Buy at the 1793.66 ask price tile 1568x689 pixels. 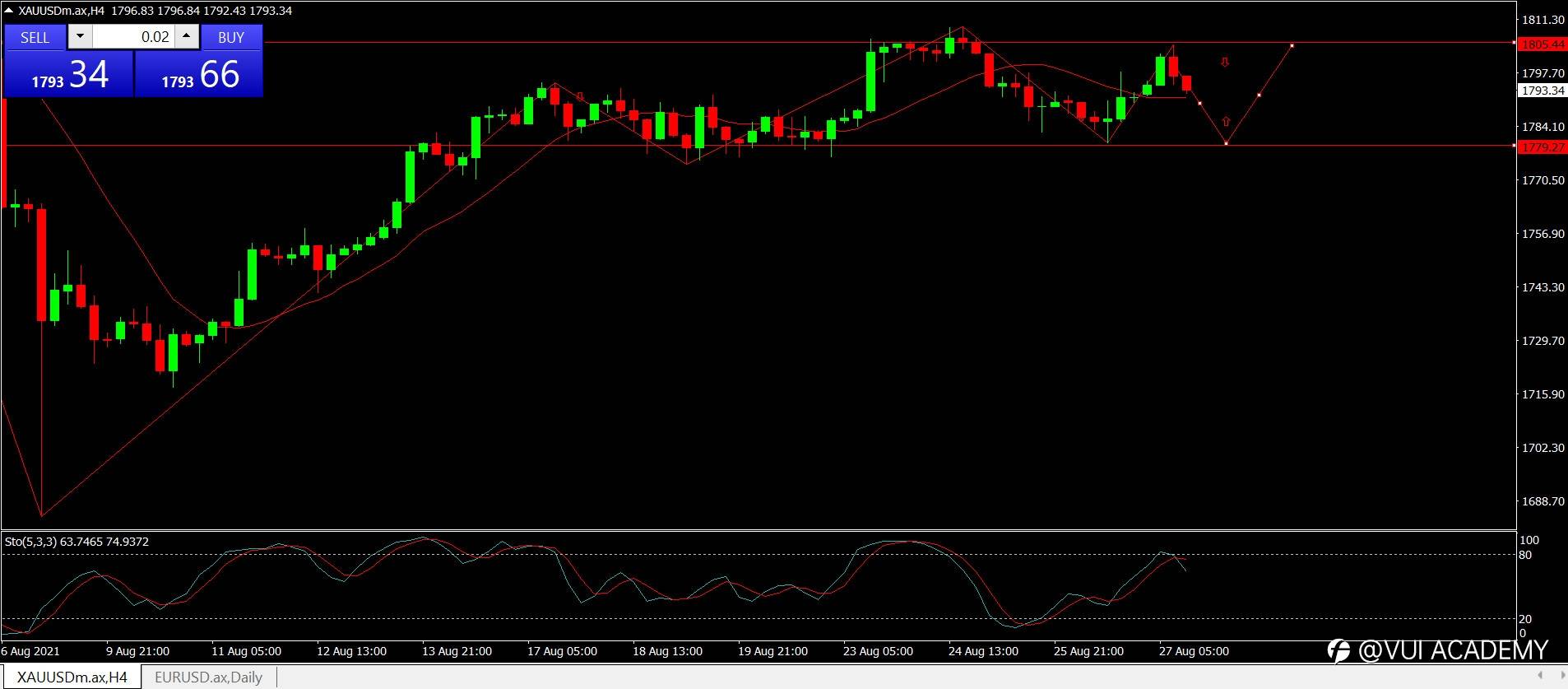click(x=199, y=74)
